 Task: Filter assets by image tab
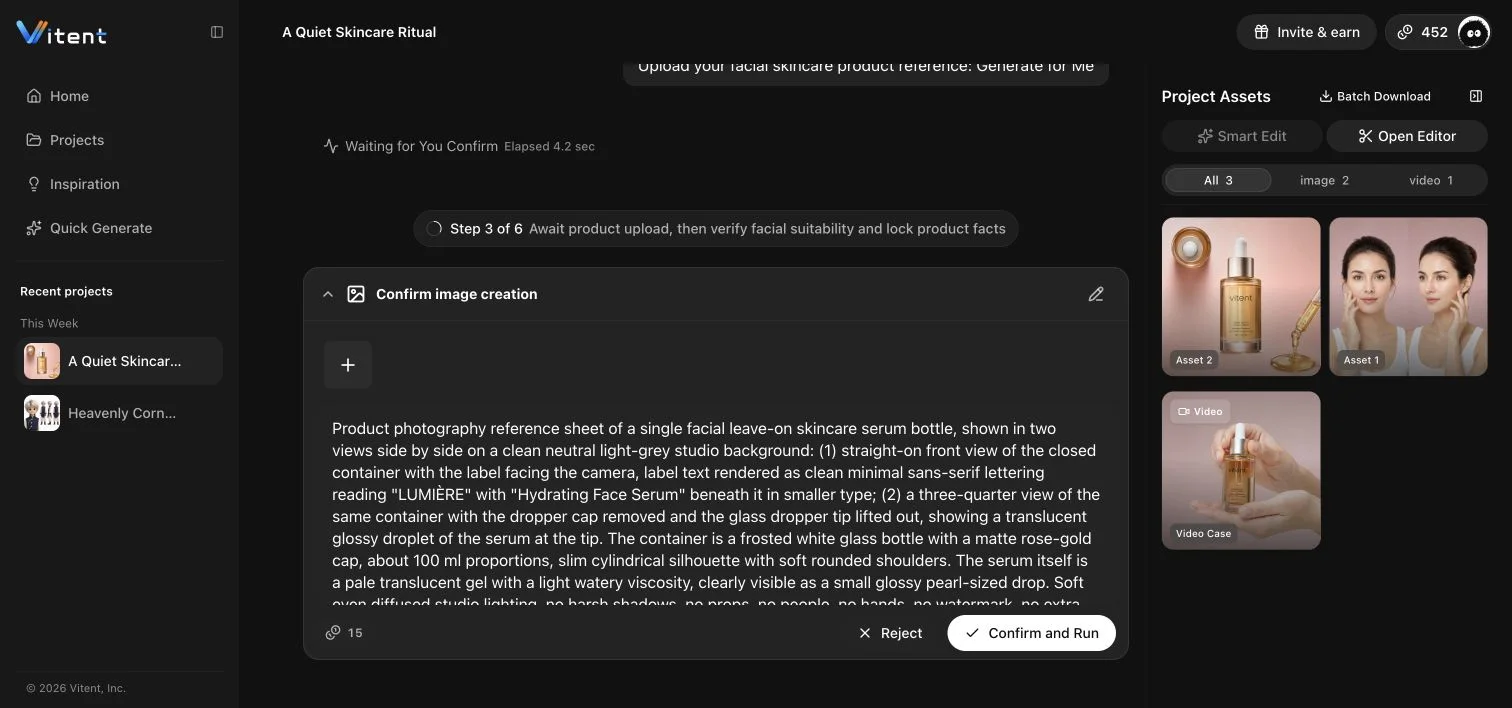pyautogui.click(x=1324, y=180)
